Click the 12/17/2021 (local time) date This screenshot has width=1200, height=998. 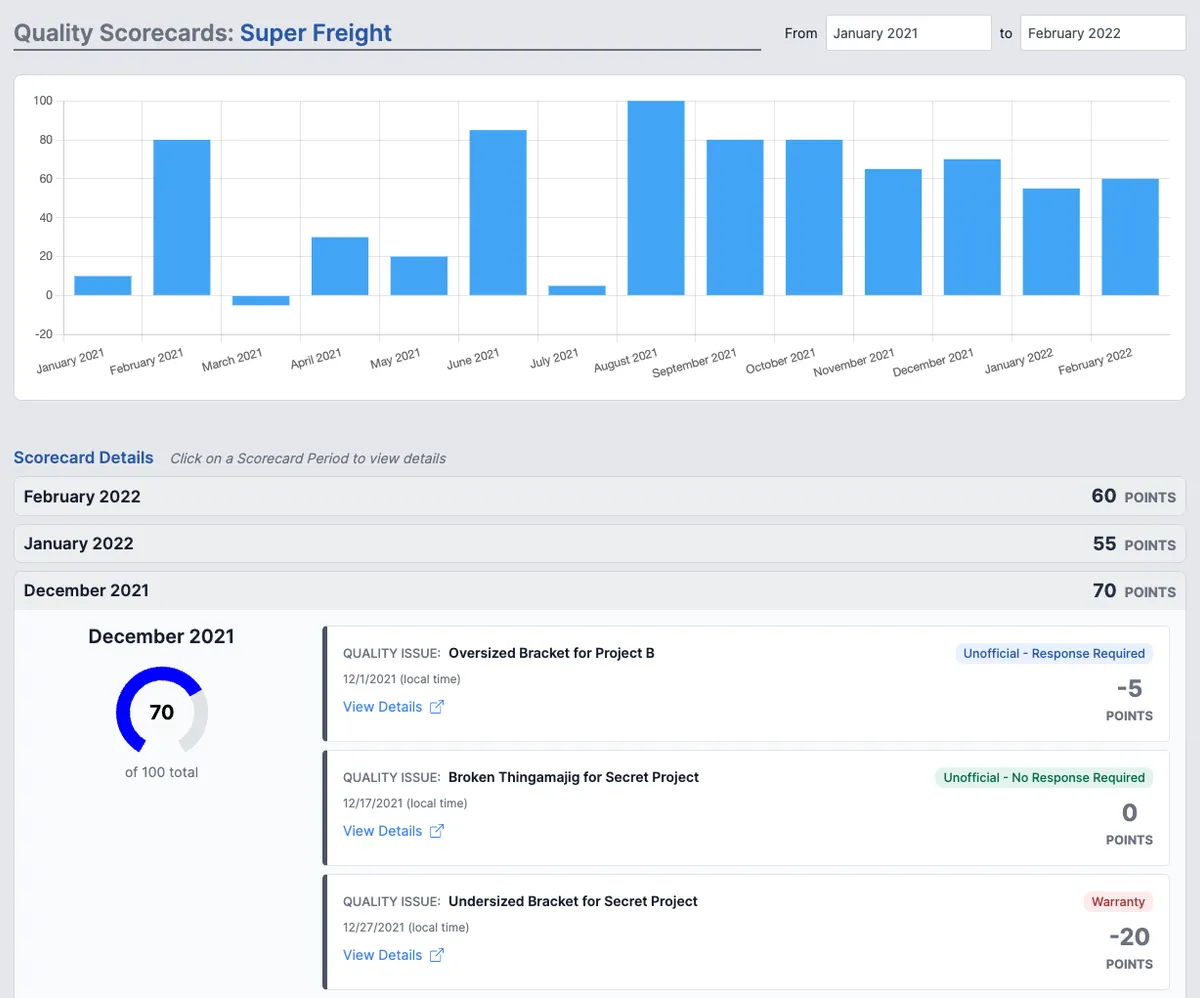click(405, 803)
